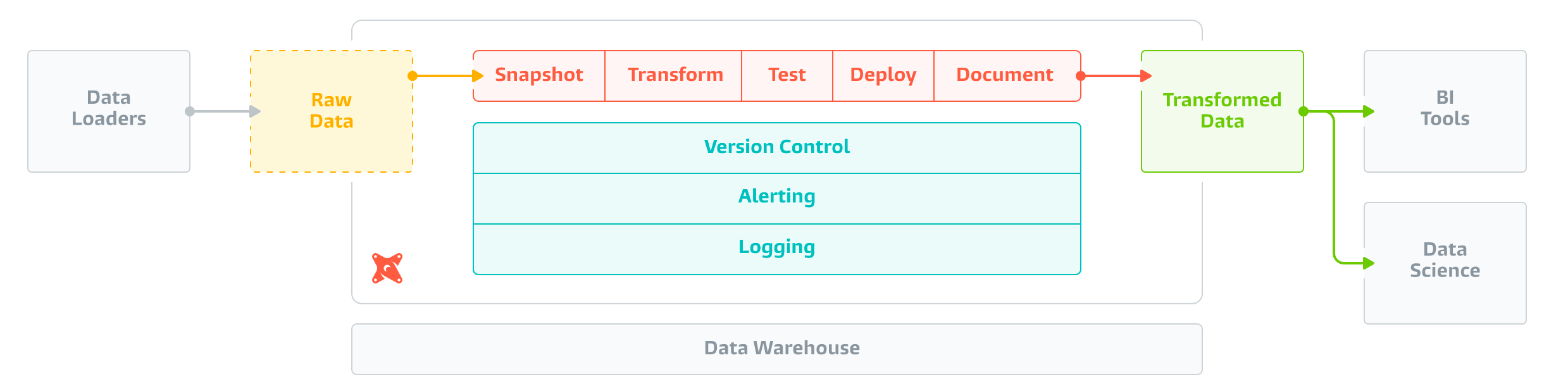Open the Document segment
This screenshot has height=391, width=1568.
coord(1004,75)
